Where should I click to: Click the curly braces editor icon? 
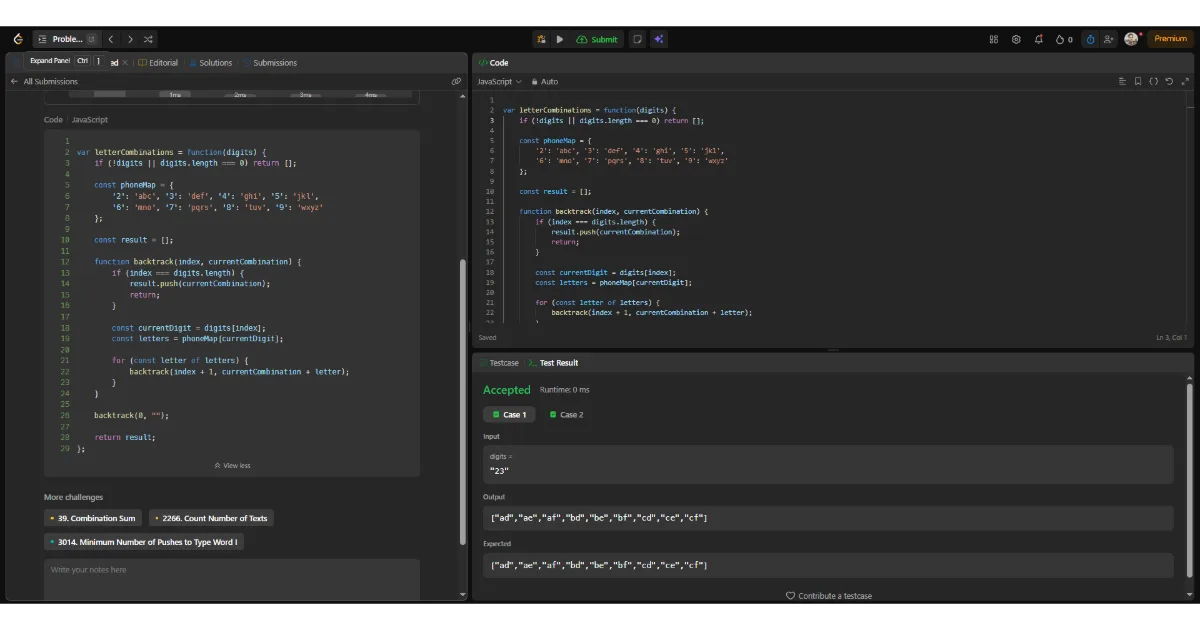point(1154,82)
